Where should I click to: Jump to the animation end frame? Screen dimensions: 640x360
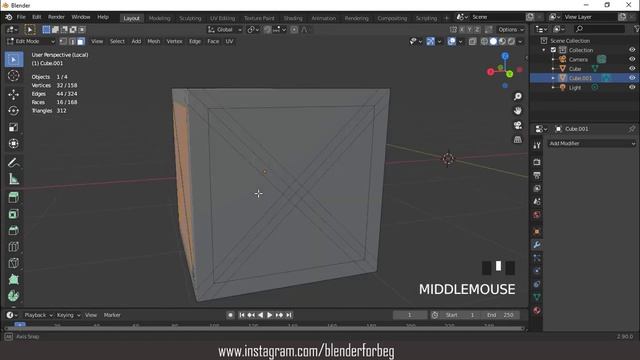(289, 315)
